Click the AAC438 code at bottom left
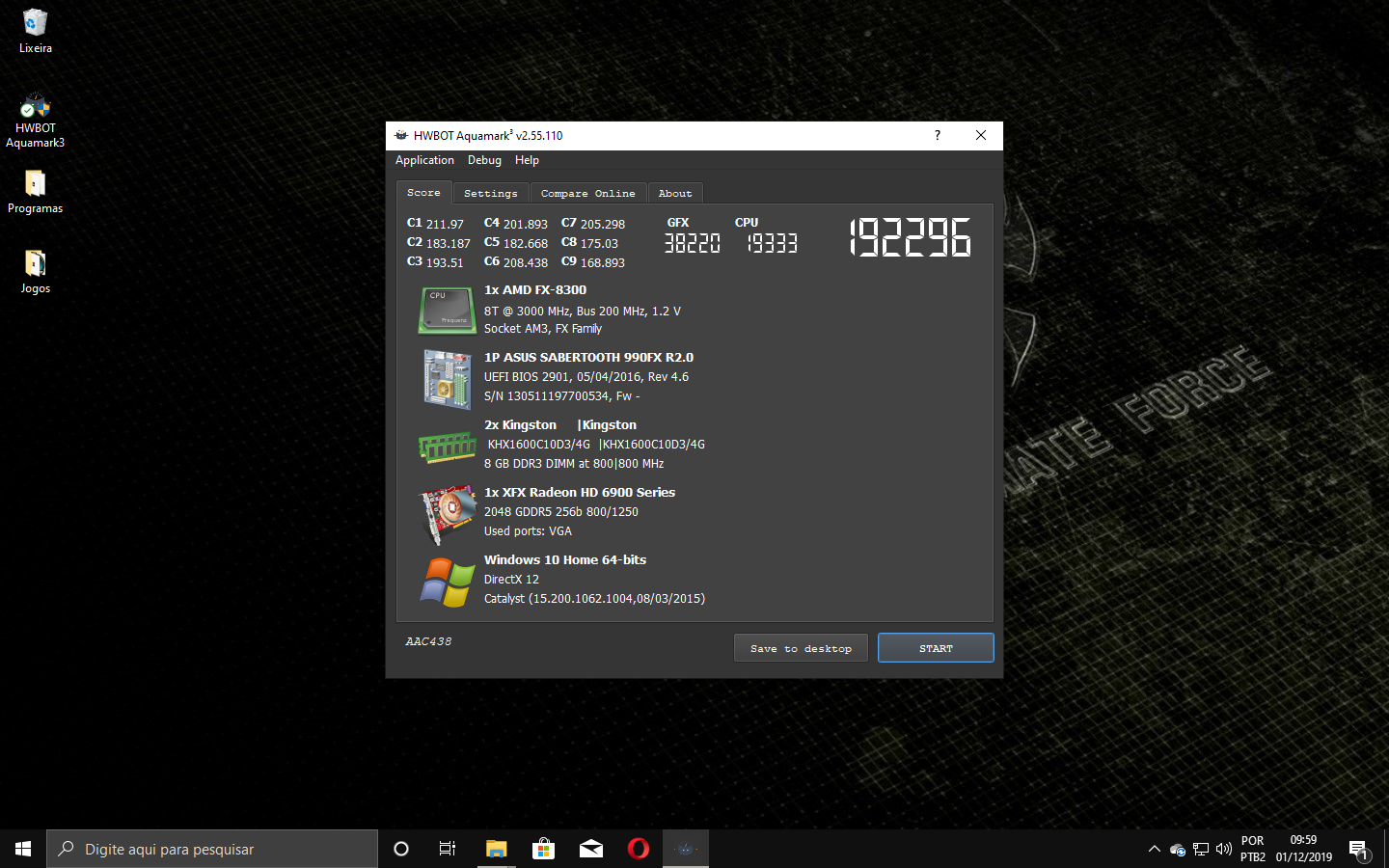This screenshot has width=1389, height=868. click(x=428, y=641)
